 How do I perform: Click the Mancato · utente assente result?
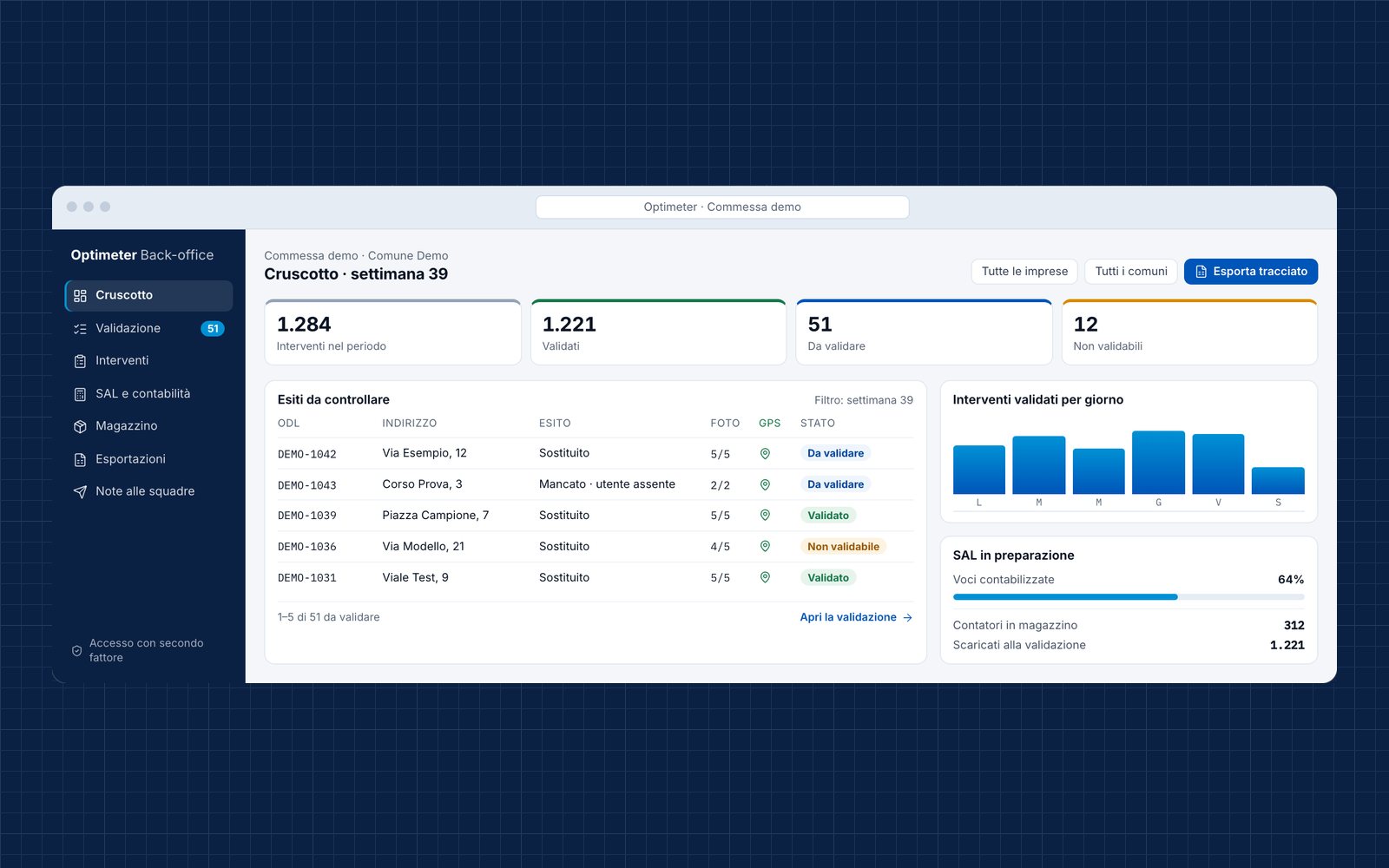607,484
